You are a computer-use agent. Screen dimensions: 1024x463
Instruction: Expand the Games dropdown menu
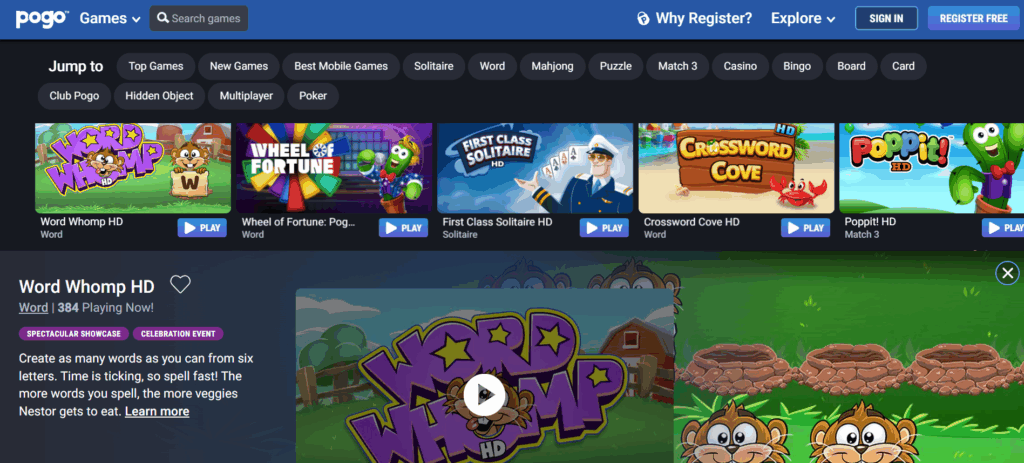[x=110, y=18]
